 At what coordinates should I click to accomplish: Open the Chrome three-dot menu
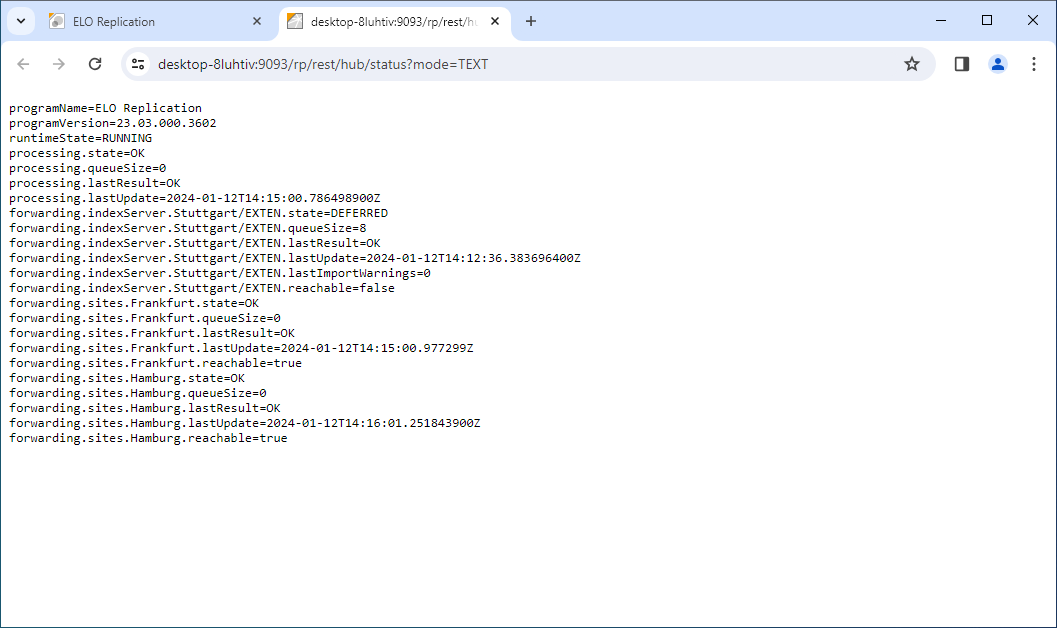pyautogui.click(x=1033, y=64)
